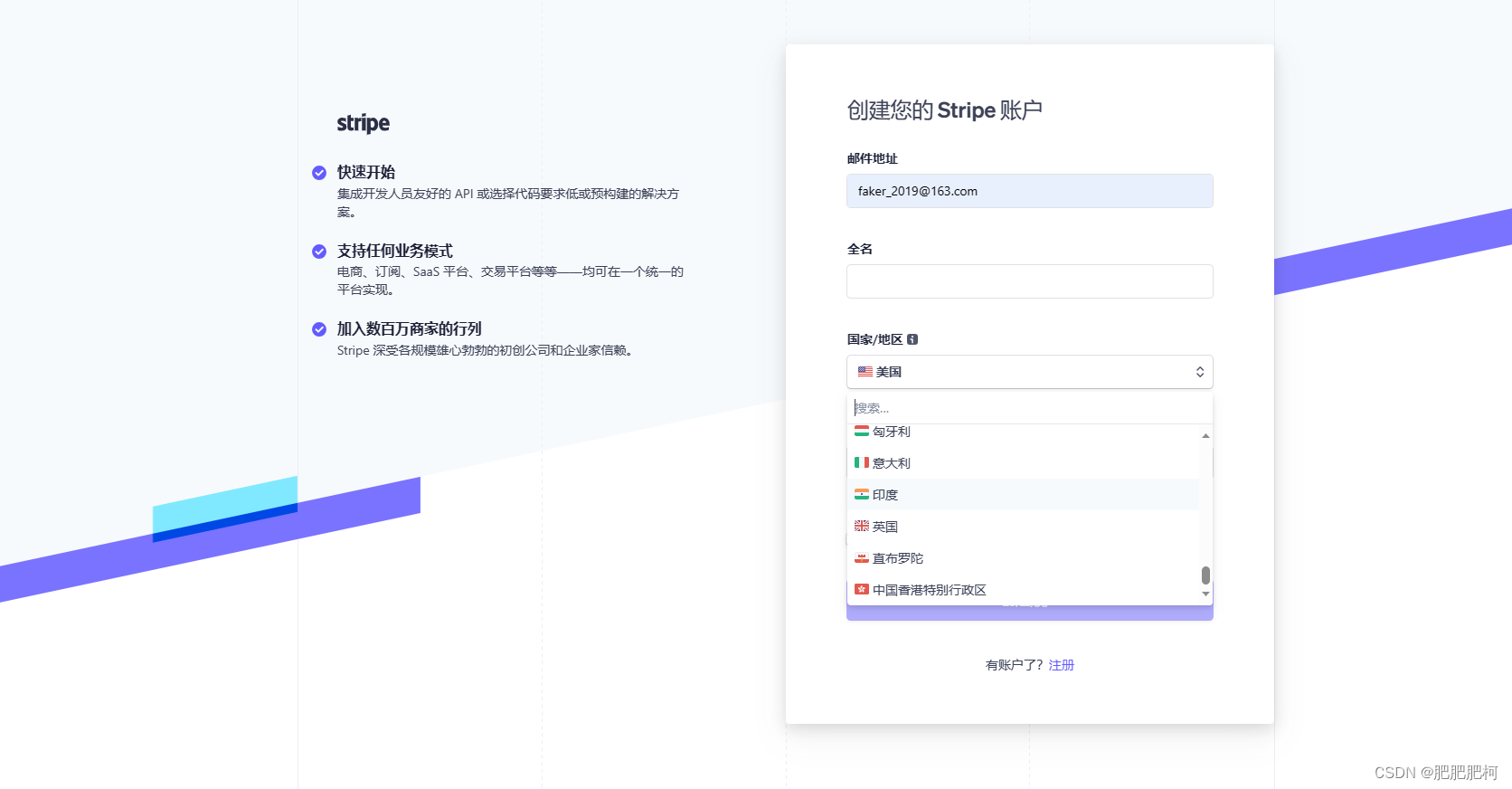Click the 注册 link
Viewport: 1512px width, 789px height.
[1062, 665]
